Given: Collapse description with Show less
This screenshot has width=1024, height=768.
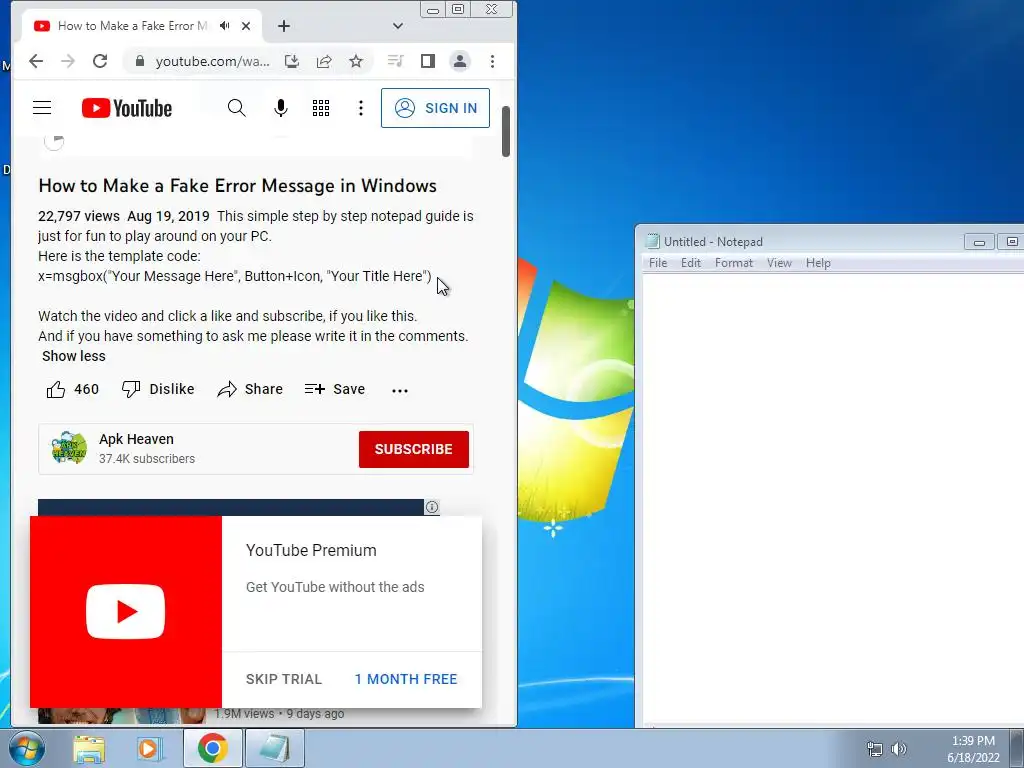Looking at the screenshot, I should (x=74, y=356).
